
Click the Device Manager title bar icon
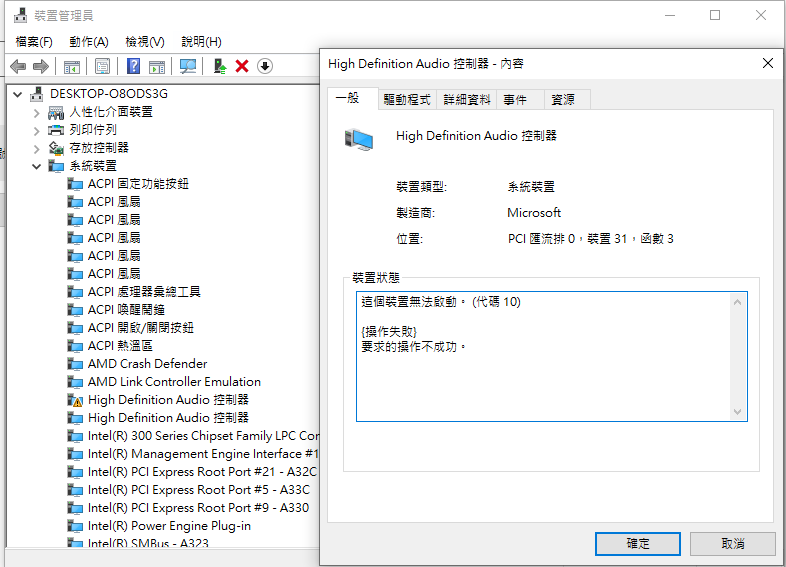(21, 16)
